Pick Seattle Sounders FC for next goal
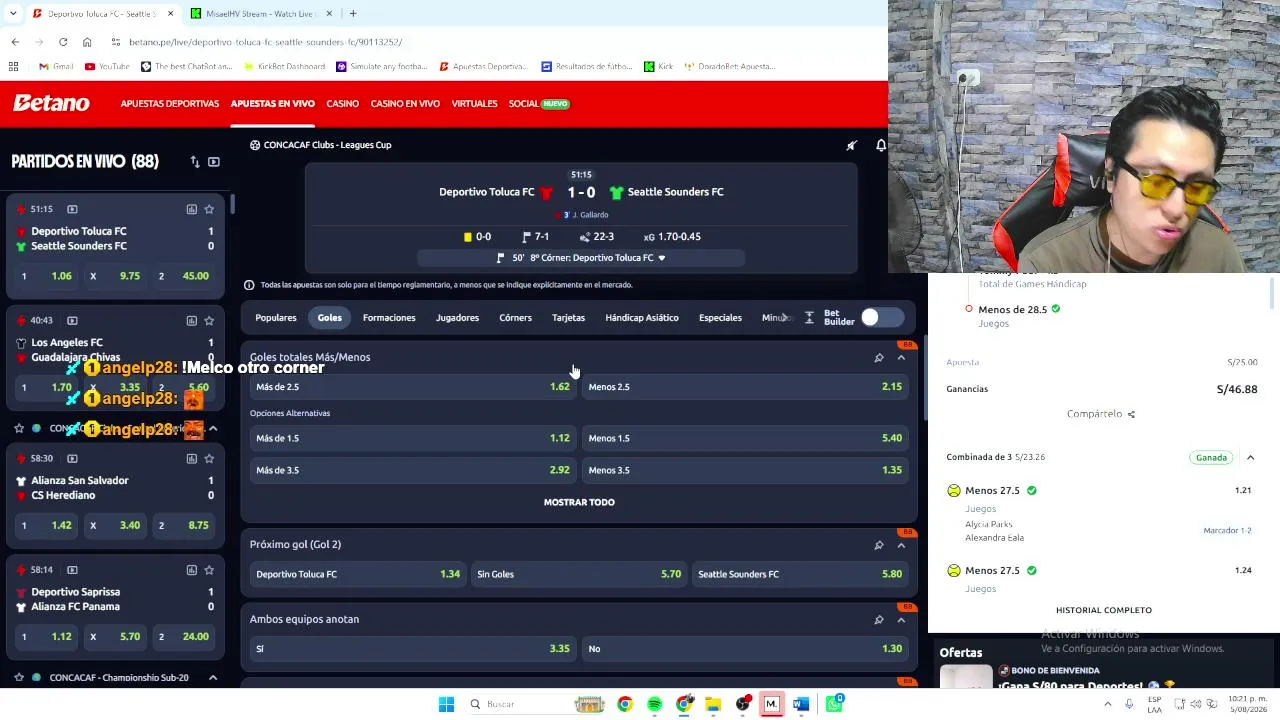Image resolution: width=1280 pixels, height=720 pixels. point(800,574)
